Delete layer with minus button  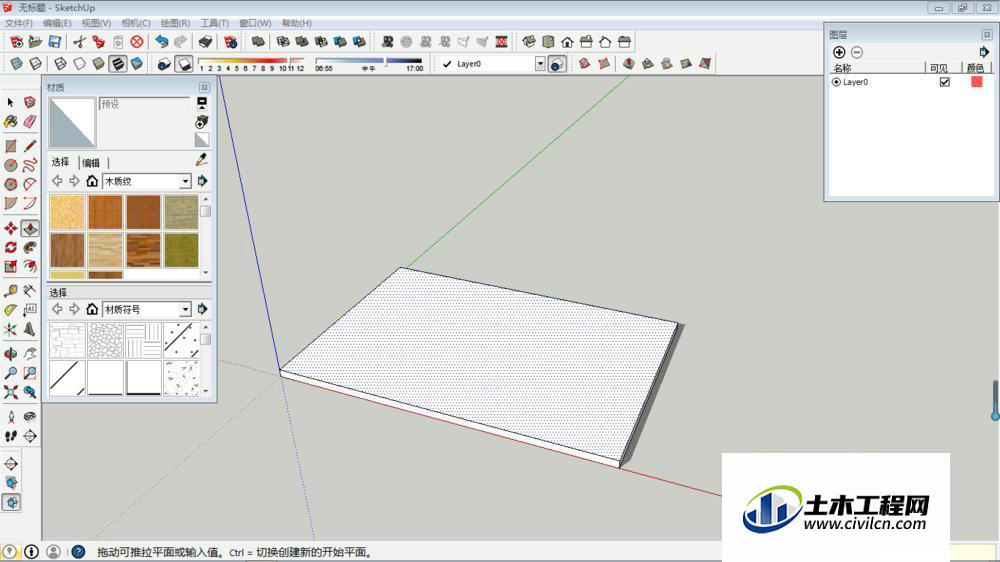[857, 52]
